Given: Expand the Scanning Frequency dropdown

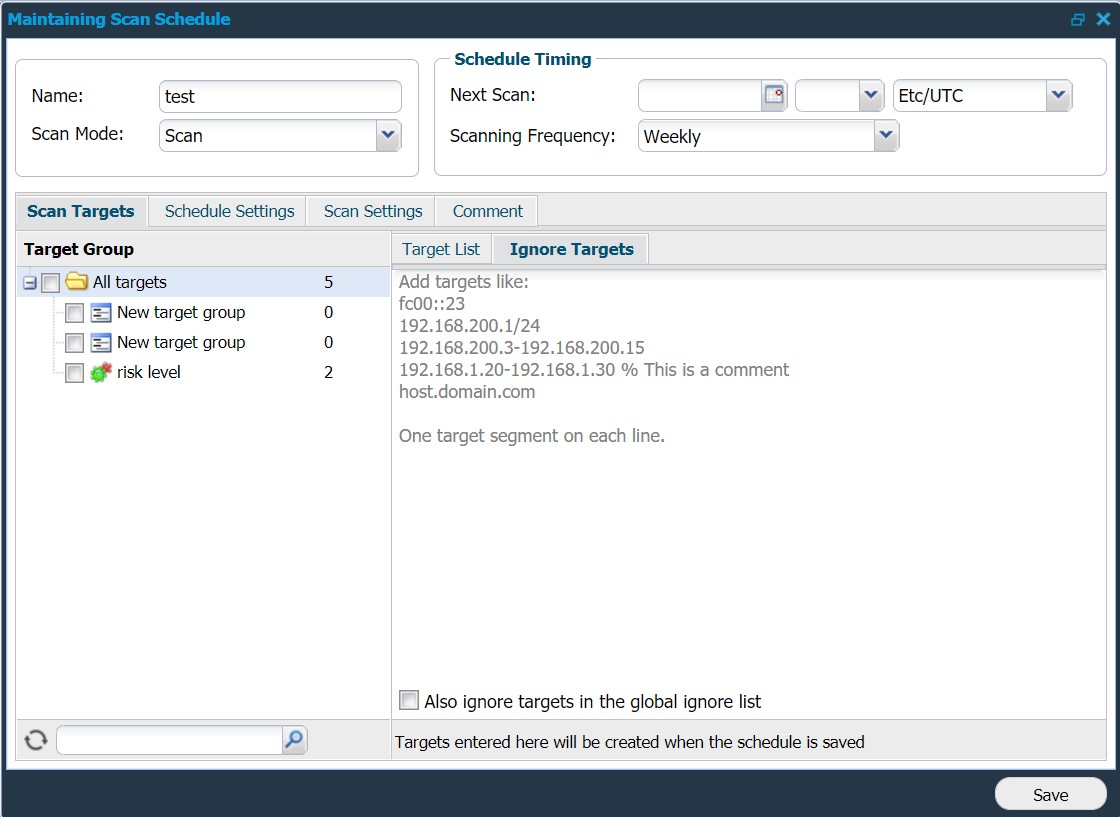Looking at the screenshot, I should click(x=886, y=136).
